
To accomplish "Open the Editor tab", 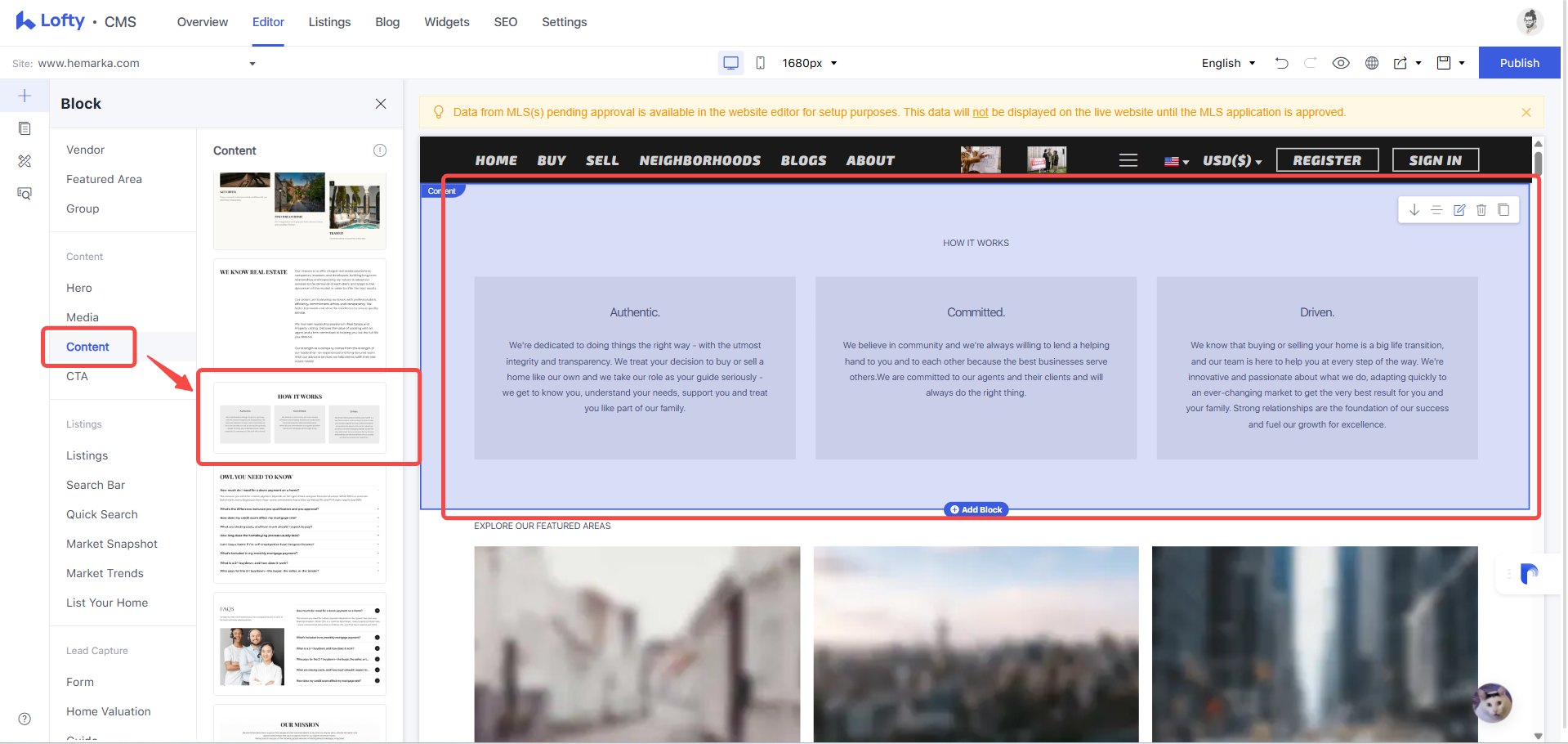I will coord(268,22).
